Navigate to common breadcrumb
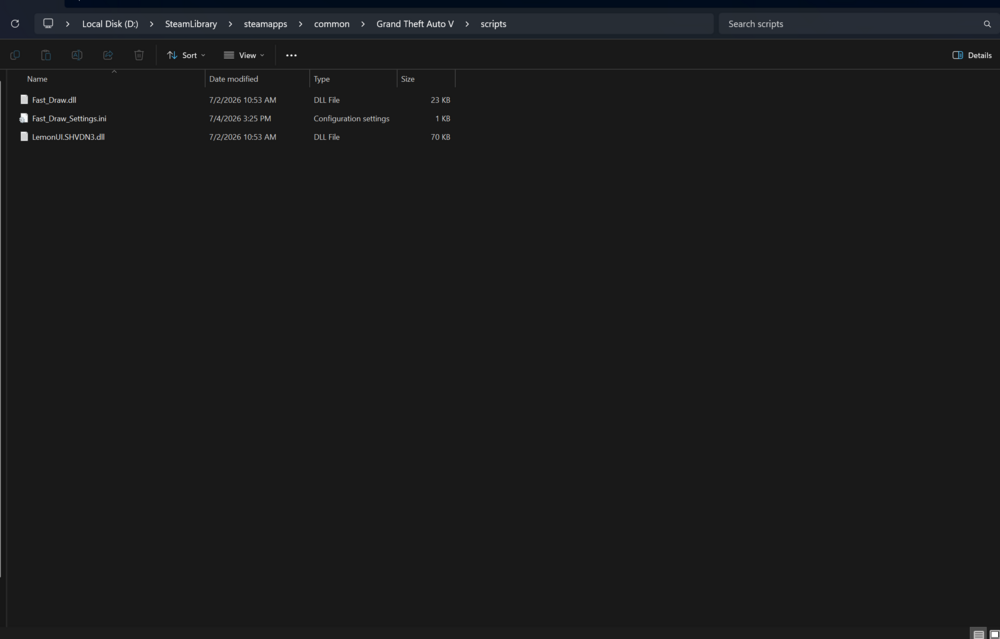The width and height of the screenshot is (1000, 639). click(332, 24)
